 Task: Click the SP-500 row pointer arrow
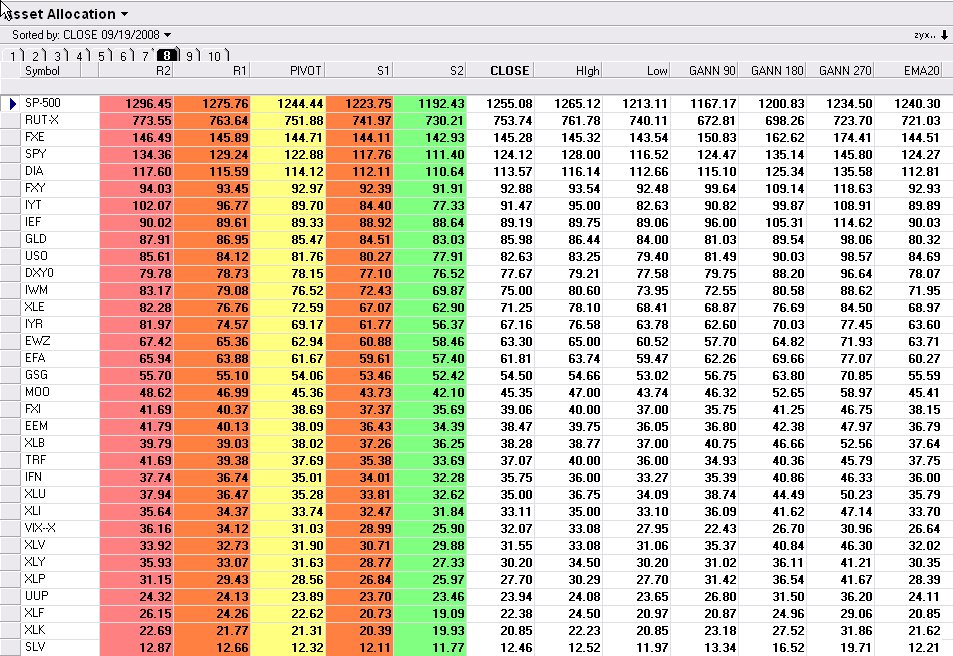[12, 103]
